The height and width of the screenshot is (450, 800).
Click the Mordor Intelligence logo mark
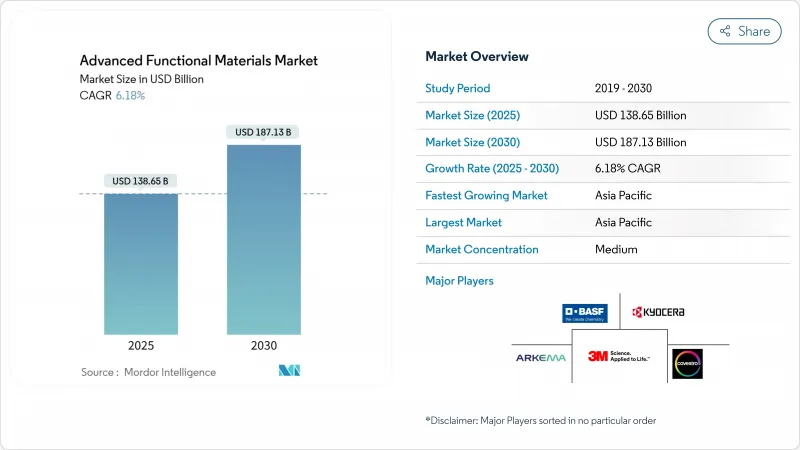click(x=290, y=371)
